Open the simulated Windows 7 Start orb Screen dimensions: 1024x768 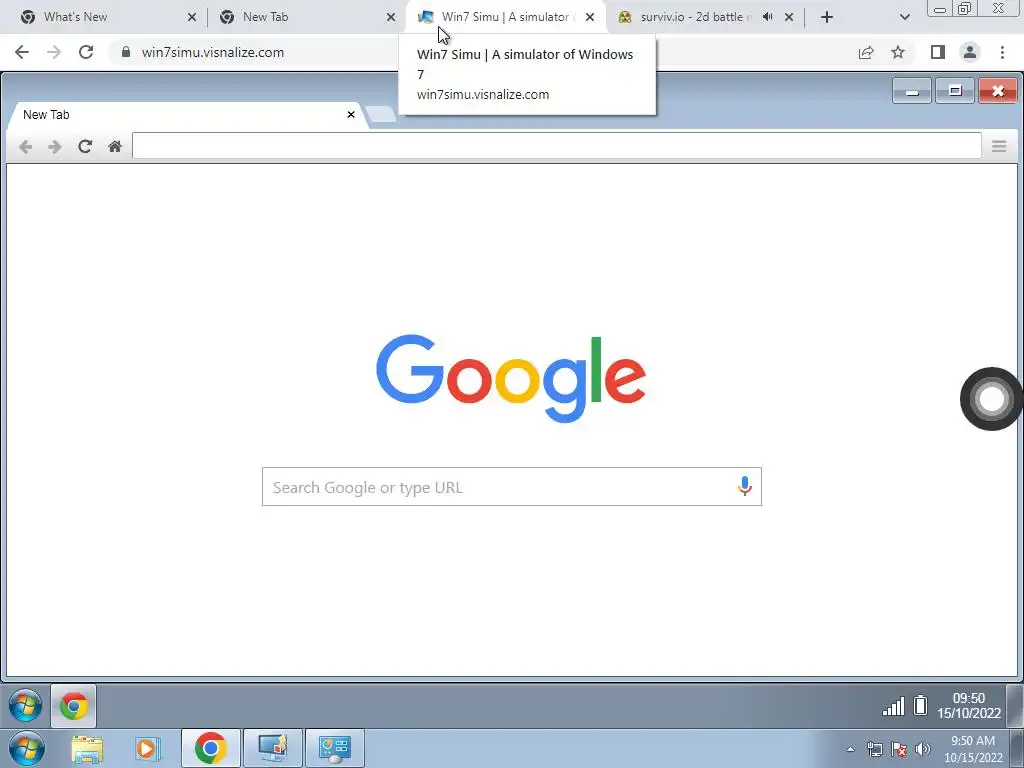click(x=25, y=706)
